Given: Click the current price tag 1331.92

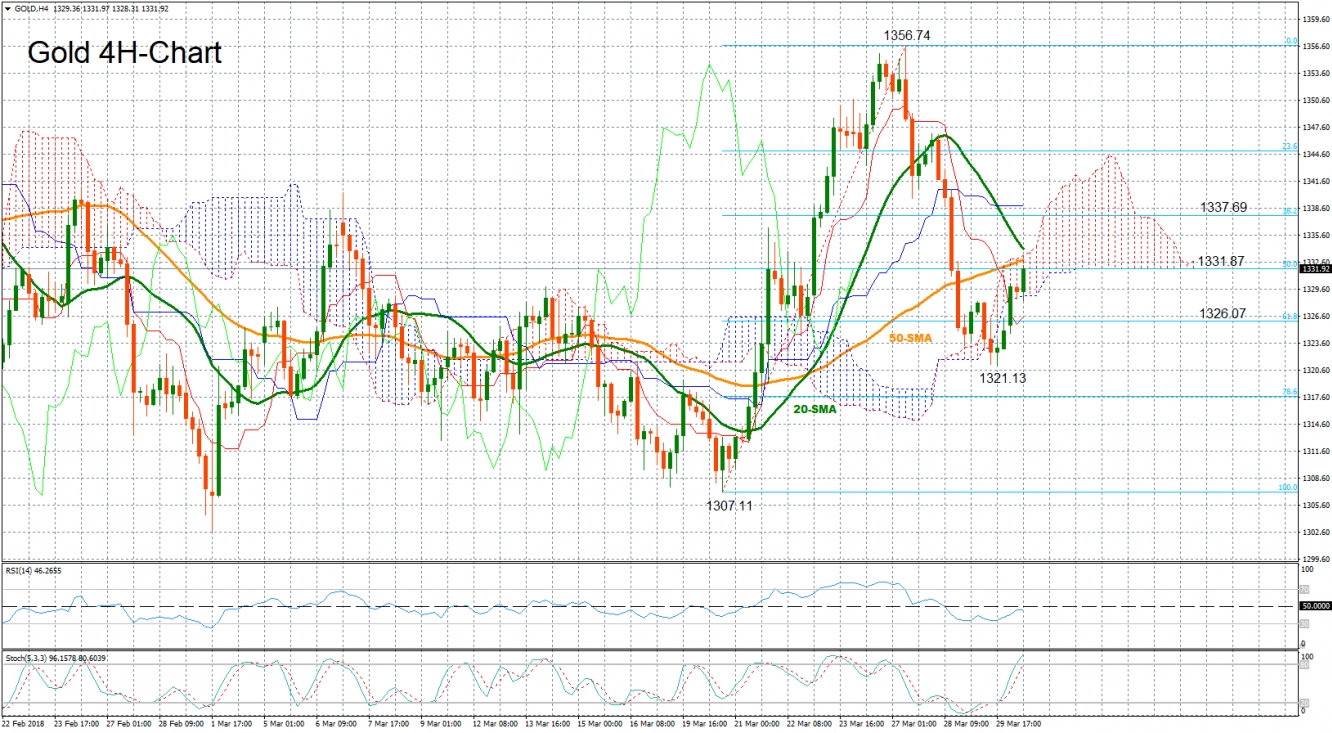Looking at the screenshot, I should point(1314,269).
